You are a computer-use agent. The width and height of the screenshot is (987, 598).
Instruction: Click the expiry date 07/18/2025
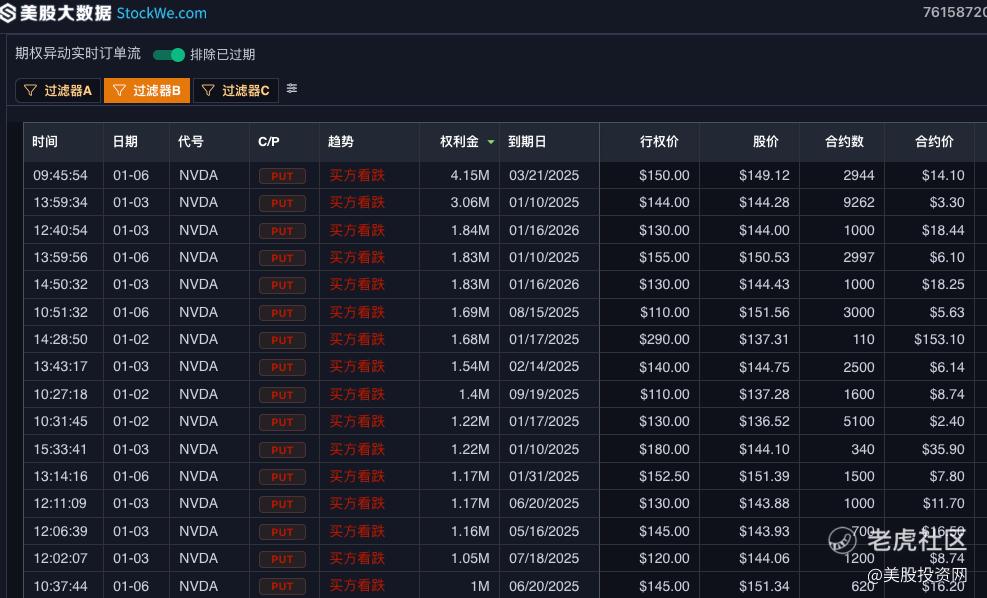tap(544, 558)
